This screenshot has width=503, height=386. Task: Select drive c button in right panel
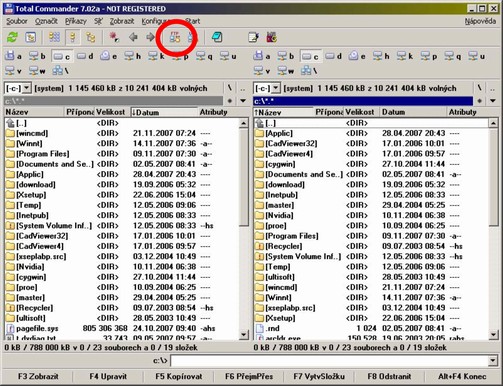click(311, 56)
